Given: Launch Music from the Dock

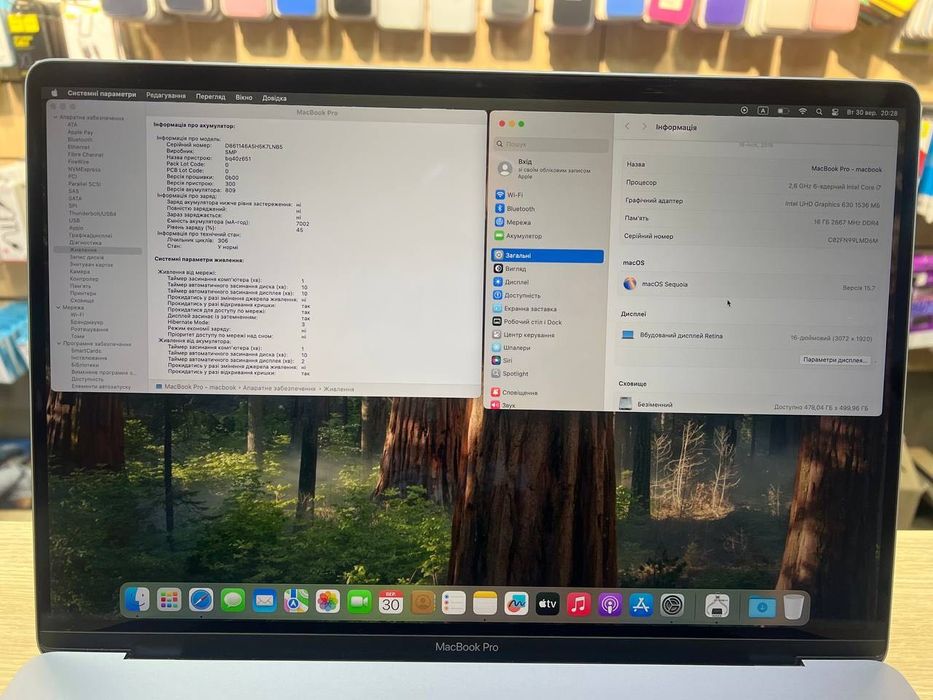Looking at the screenshot, I should pyautogui.click(x=578, y=605).
